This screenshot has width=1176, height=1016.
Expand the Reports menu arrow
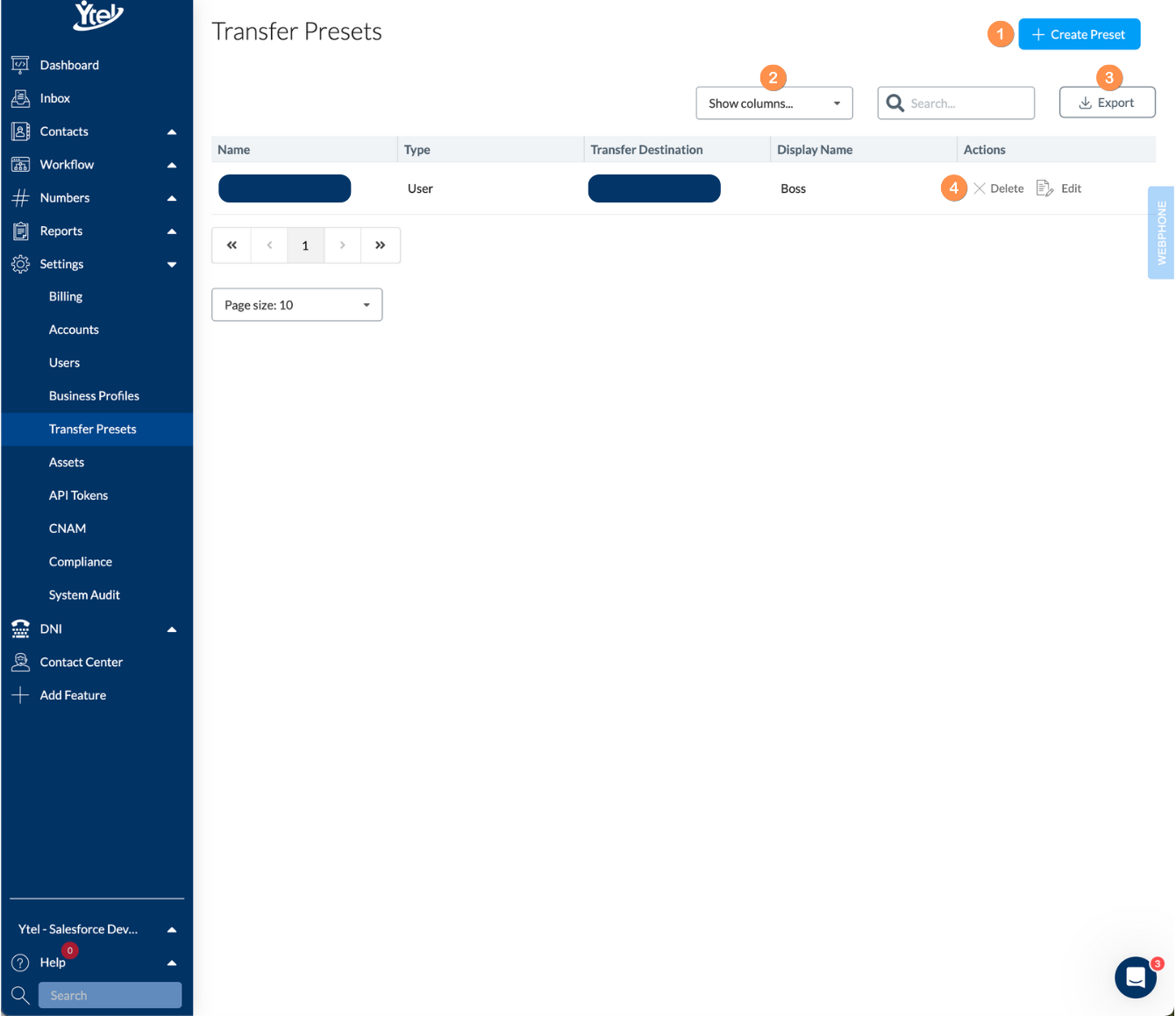(172, 231)
